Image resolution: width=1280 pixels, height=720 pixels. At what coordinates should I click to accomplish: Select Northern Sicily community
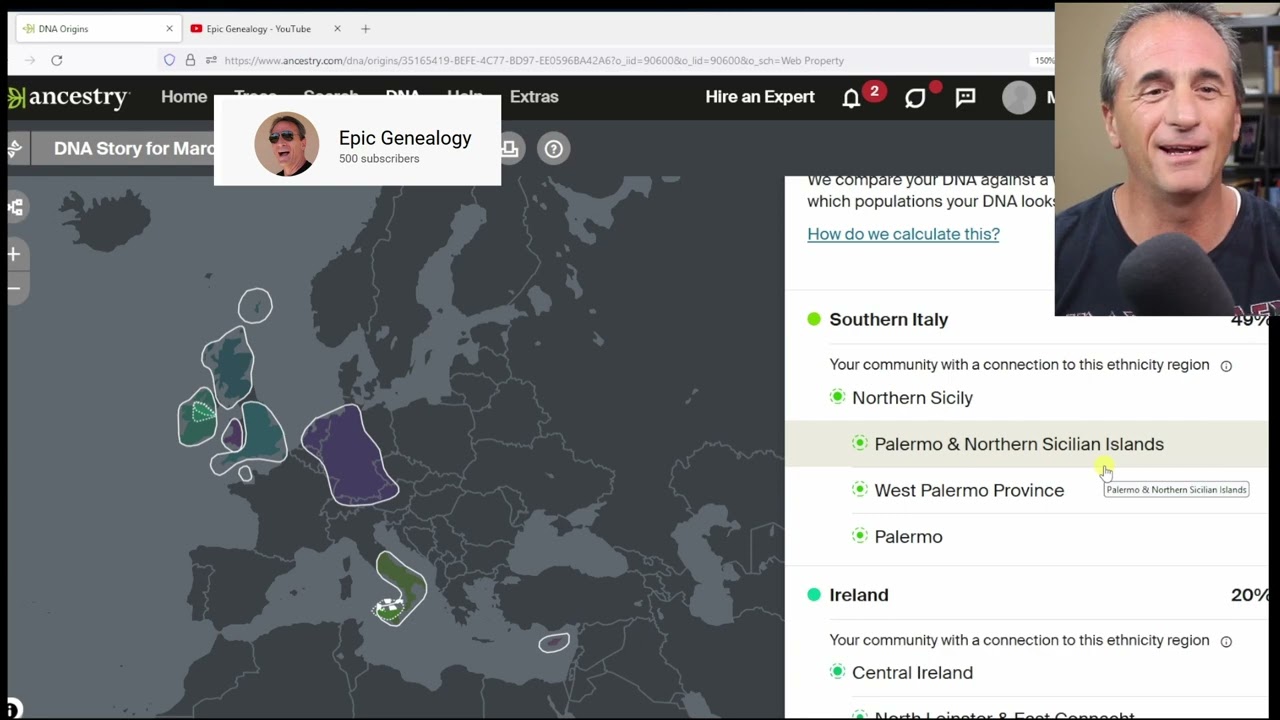(912, 398)
